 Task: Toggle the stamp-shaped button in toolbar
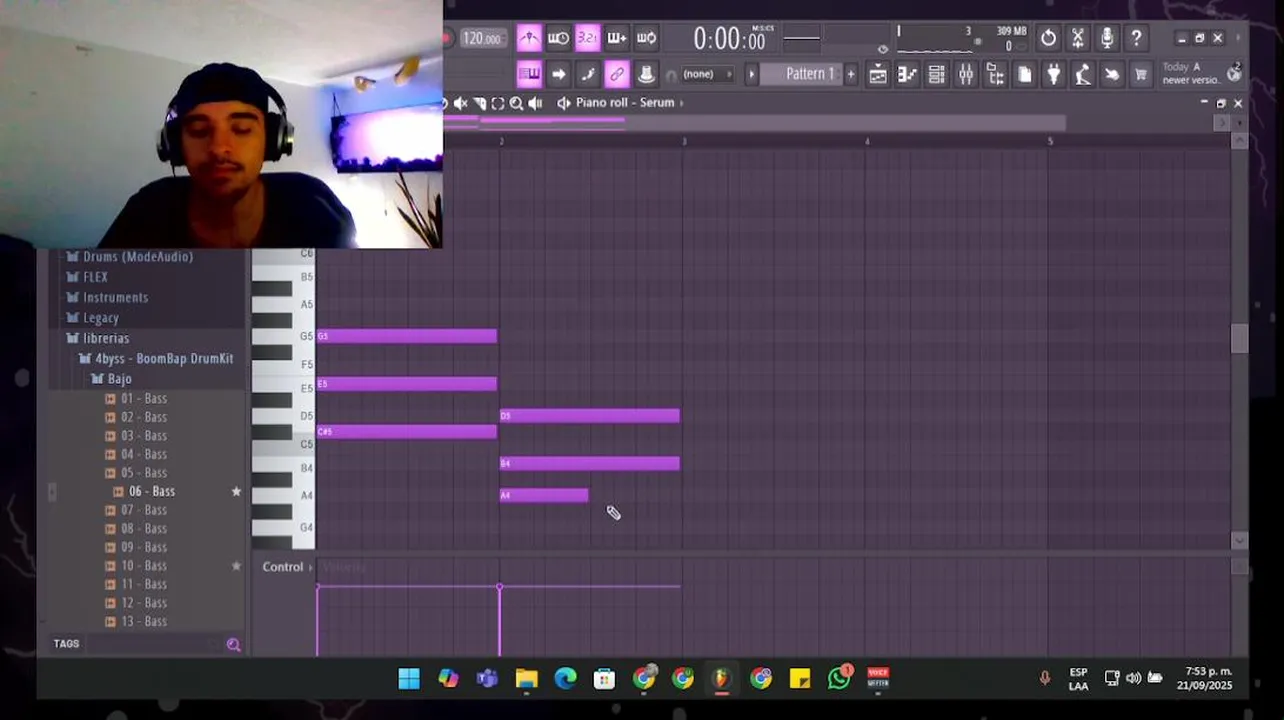(x=646, y=74)
